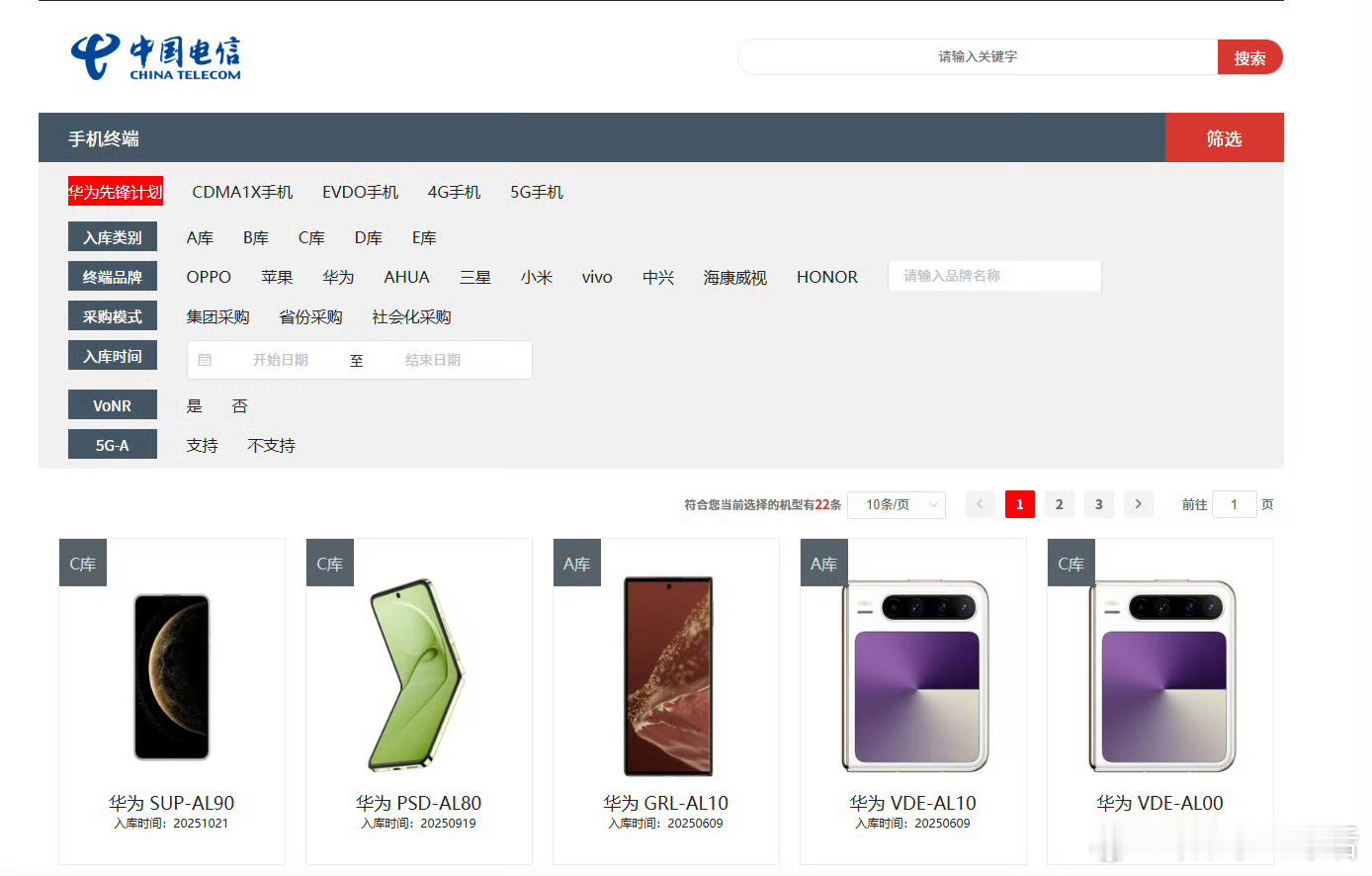Screen dimensions: 1372x876
Task: Open the 华为 GRL-AL10 phone image
Action: click(668, 676)
